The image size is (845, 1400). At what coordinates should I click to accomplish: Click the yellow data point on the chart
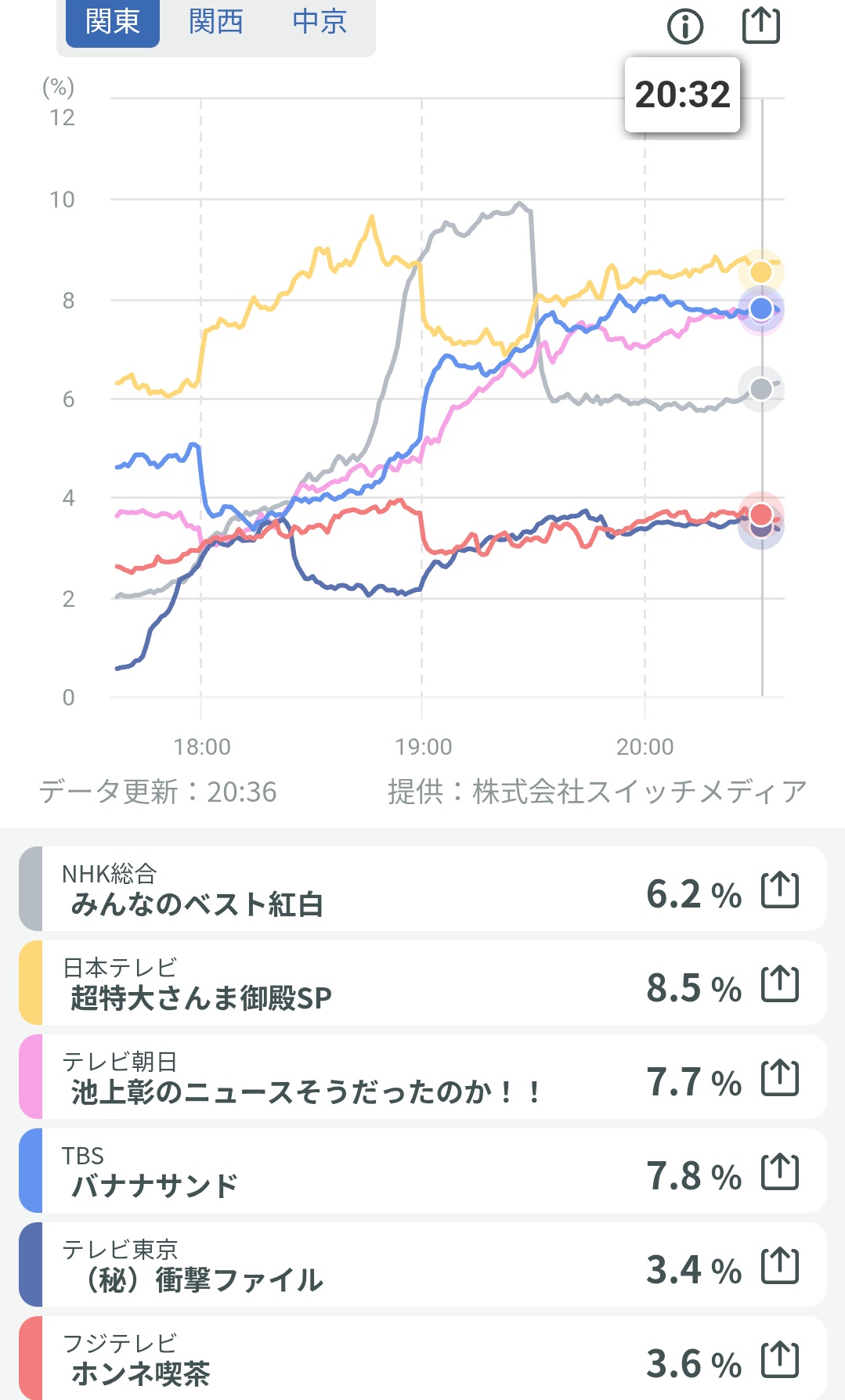coord(761,272)
